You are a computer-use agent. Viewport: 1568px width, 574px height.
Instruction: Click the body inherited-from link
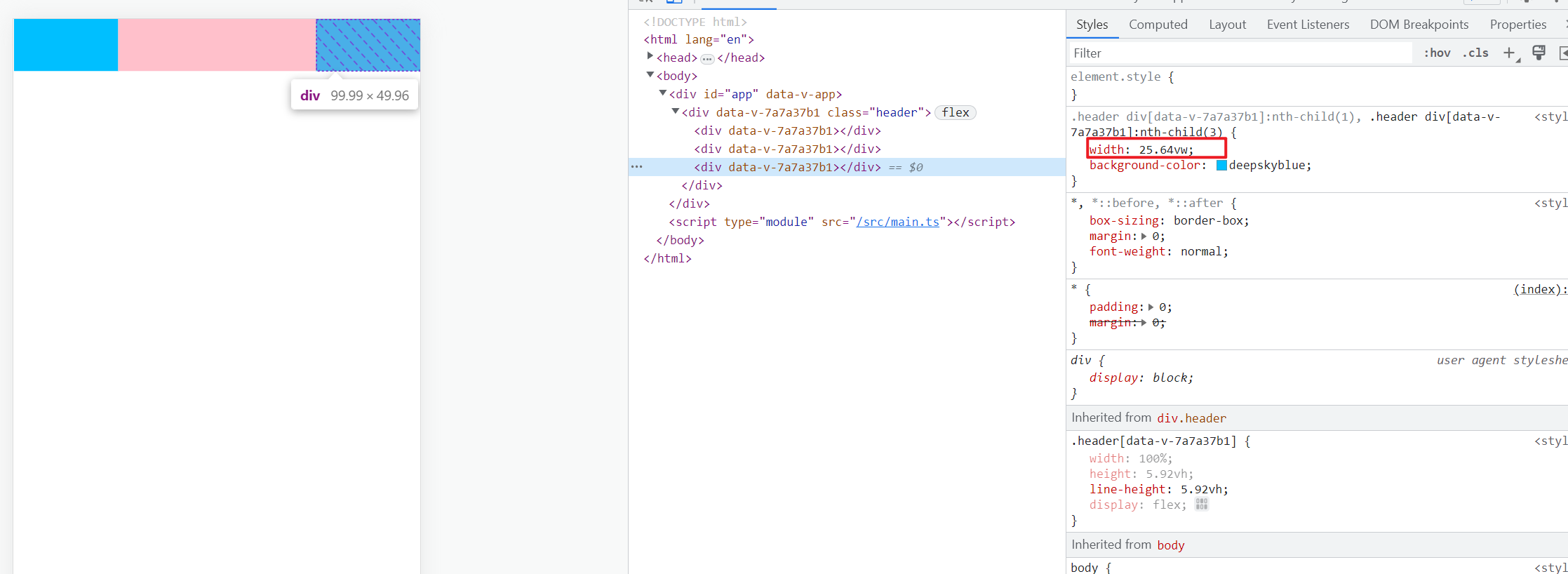(x=1170, y=545)
